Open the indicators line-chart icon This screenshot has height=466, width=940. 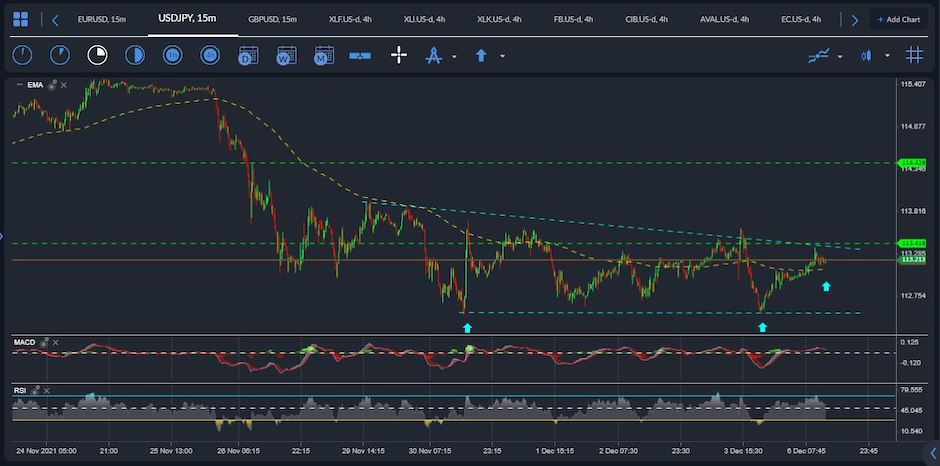click(819, 56)
